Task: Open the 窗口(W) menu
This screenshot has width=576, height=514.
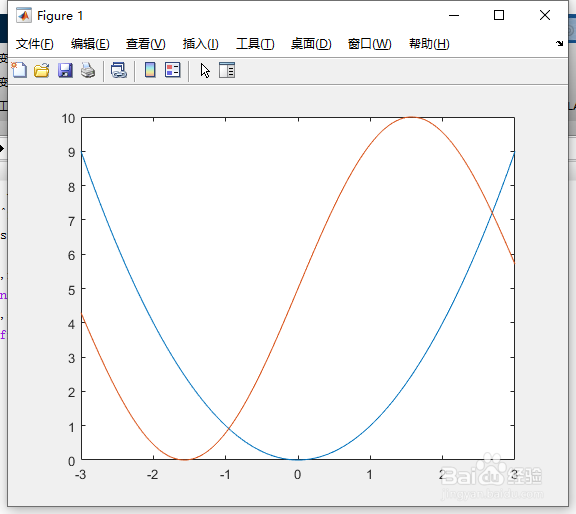Action: tap(370, 44)
